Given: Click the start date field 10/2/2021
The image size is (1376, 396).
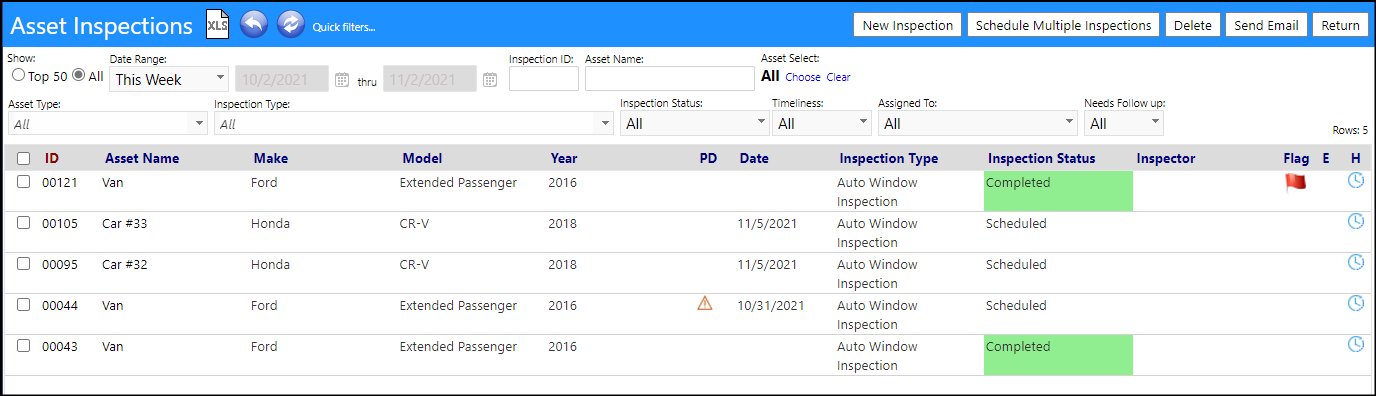Looking at the screenshot, I should [282, 79].
